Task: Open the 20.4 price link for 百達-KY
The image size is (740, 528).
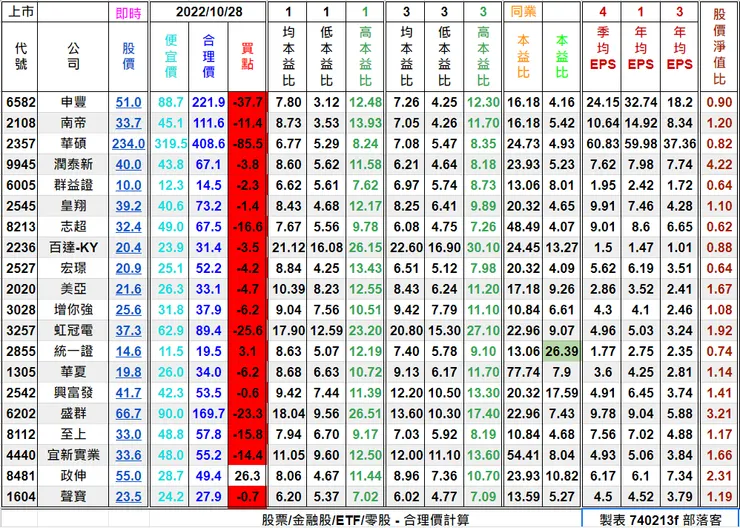Action: 128,248
